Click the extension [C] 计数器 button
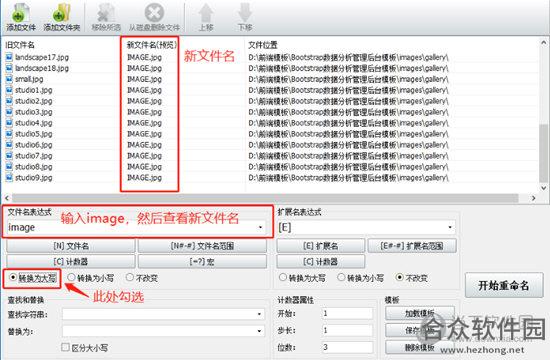The height and width of the screenshot is (360, 550). point(321,261)
